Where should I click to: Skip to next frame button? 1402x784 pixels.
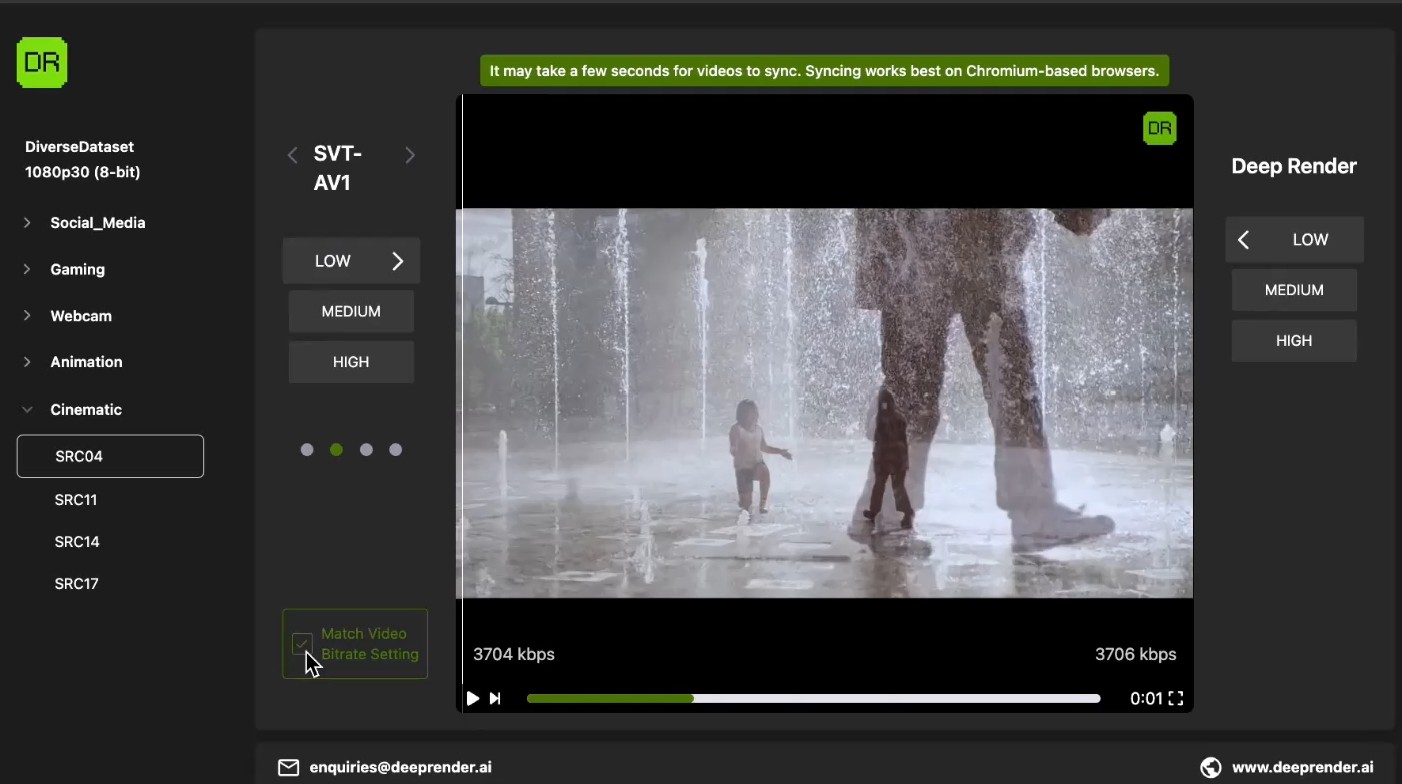point(495,698)
